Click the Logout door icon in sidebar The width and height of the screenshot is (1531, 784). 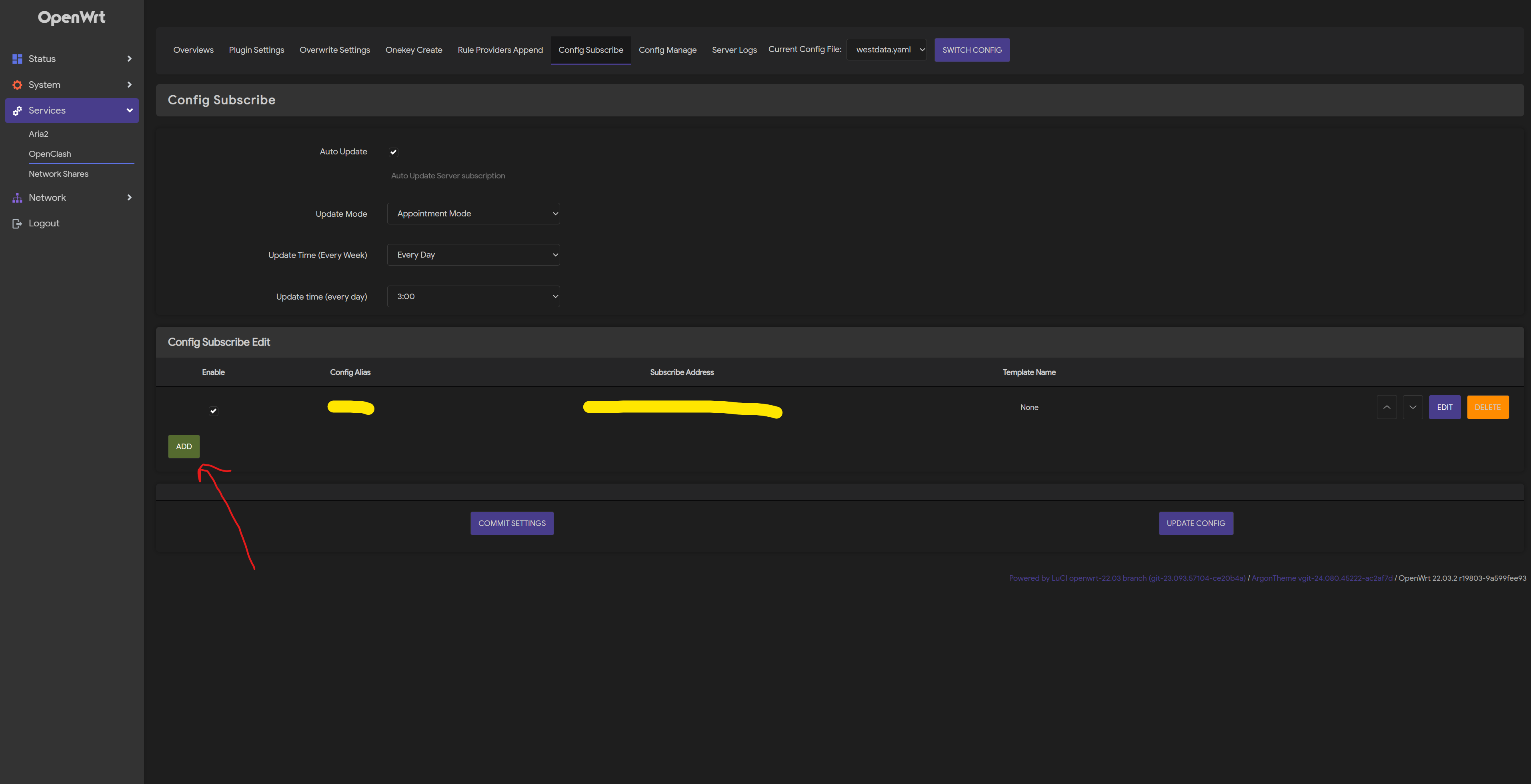(17, 224)
